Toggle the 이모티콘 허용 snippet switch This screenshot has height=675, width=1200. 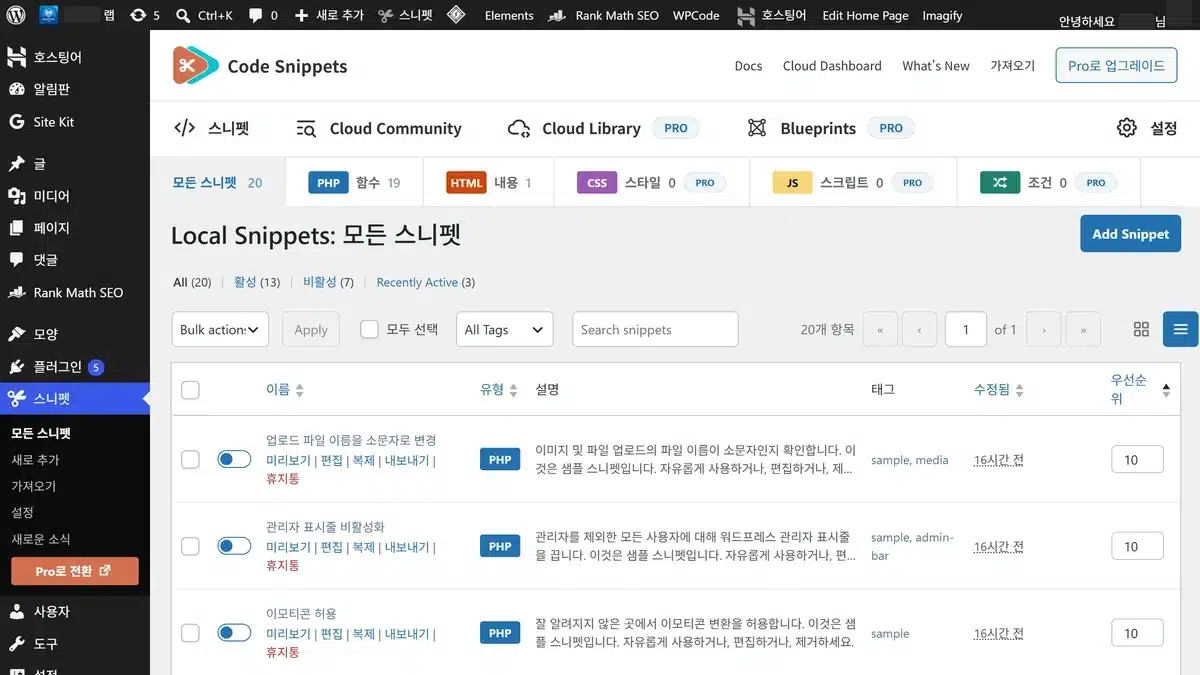234,633
